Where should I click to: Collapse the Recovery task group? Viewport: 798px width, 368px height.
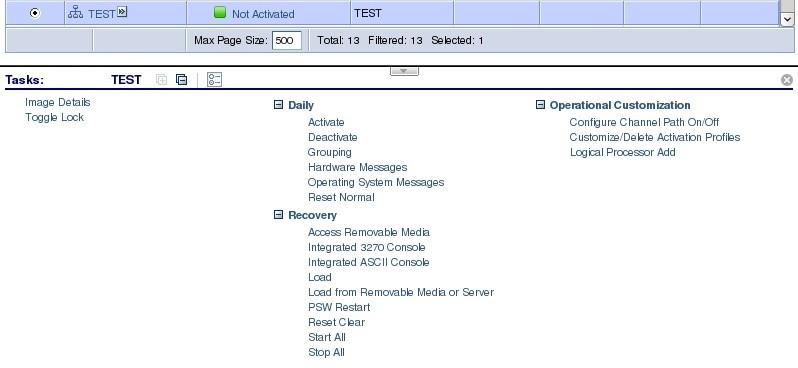point(278,215)
